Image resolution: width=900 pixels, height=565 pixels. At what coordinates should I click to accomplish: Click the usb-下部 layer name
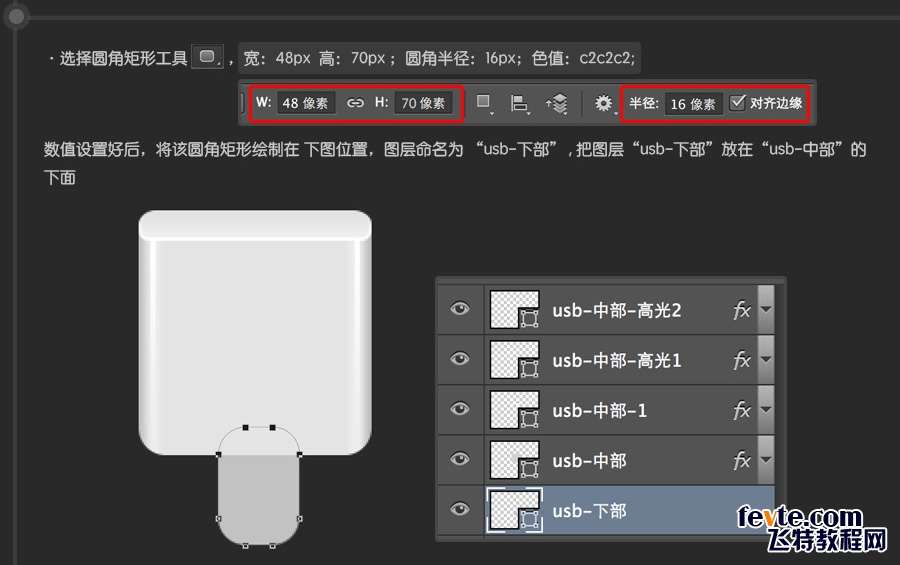pos(589,511)
